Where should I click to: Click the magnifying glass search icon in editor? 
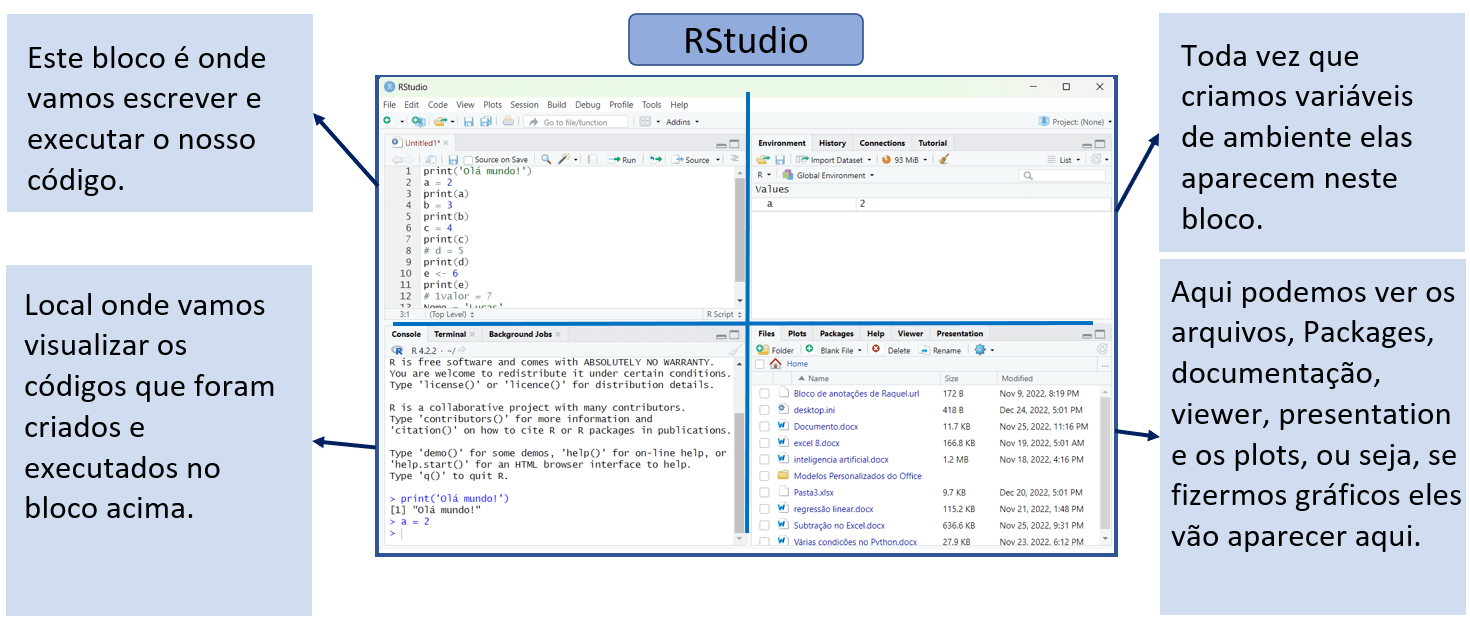pos(547,159)
